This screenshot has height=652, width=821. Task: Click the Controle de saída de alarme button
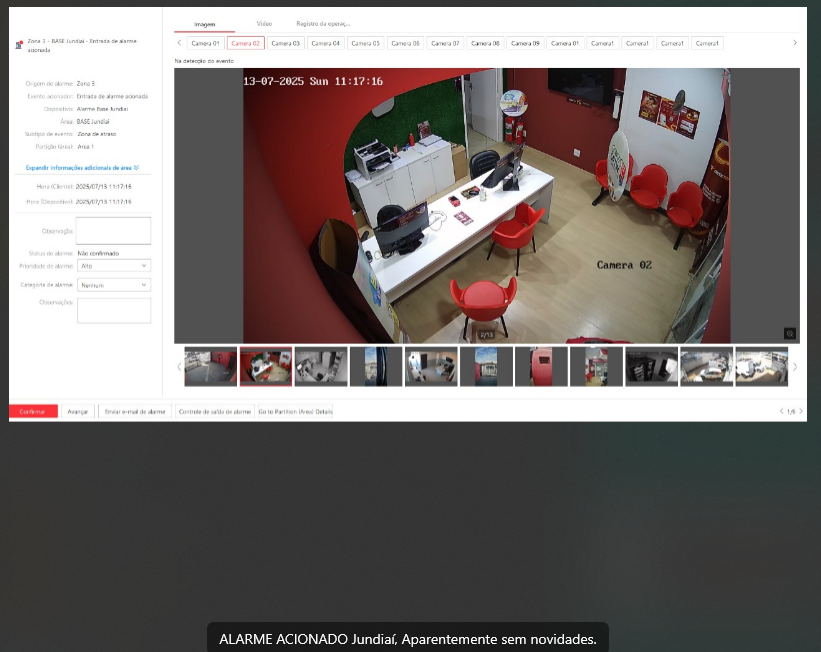214,411
